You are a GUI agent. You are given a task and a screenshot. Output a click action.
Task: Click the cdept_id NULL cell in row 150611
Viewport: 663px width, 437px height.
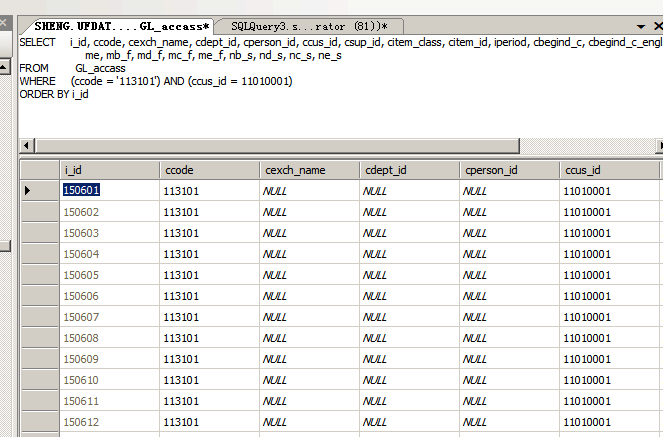409,401
